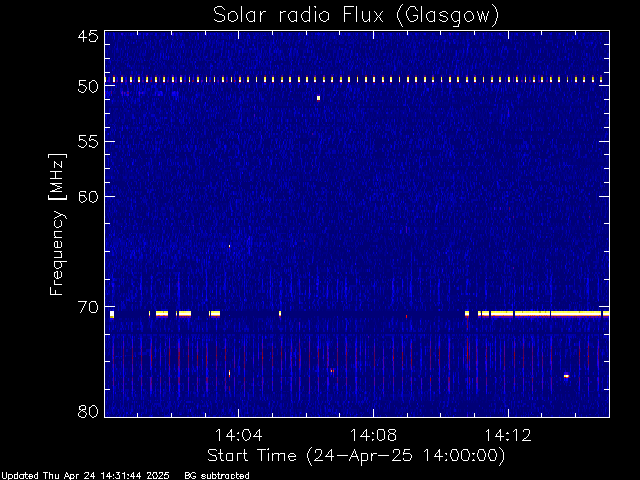Click the 80 frequency tick label
This screenshot has height=480, width=640.
point(88,411)
